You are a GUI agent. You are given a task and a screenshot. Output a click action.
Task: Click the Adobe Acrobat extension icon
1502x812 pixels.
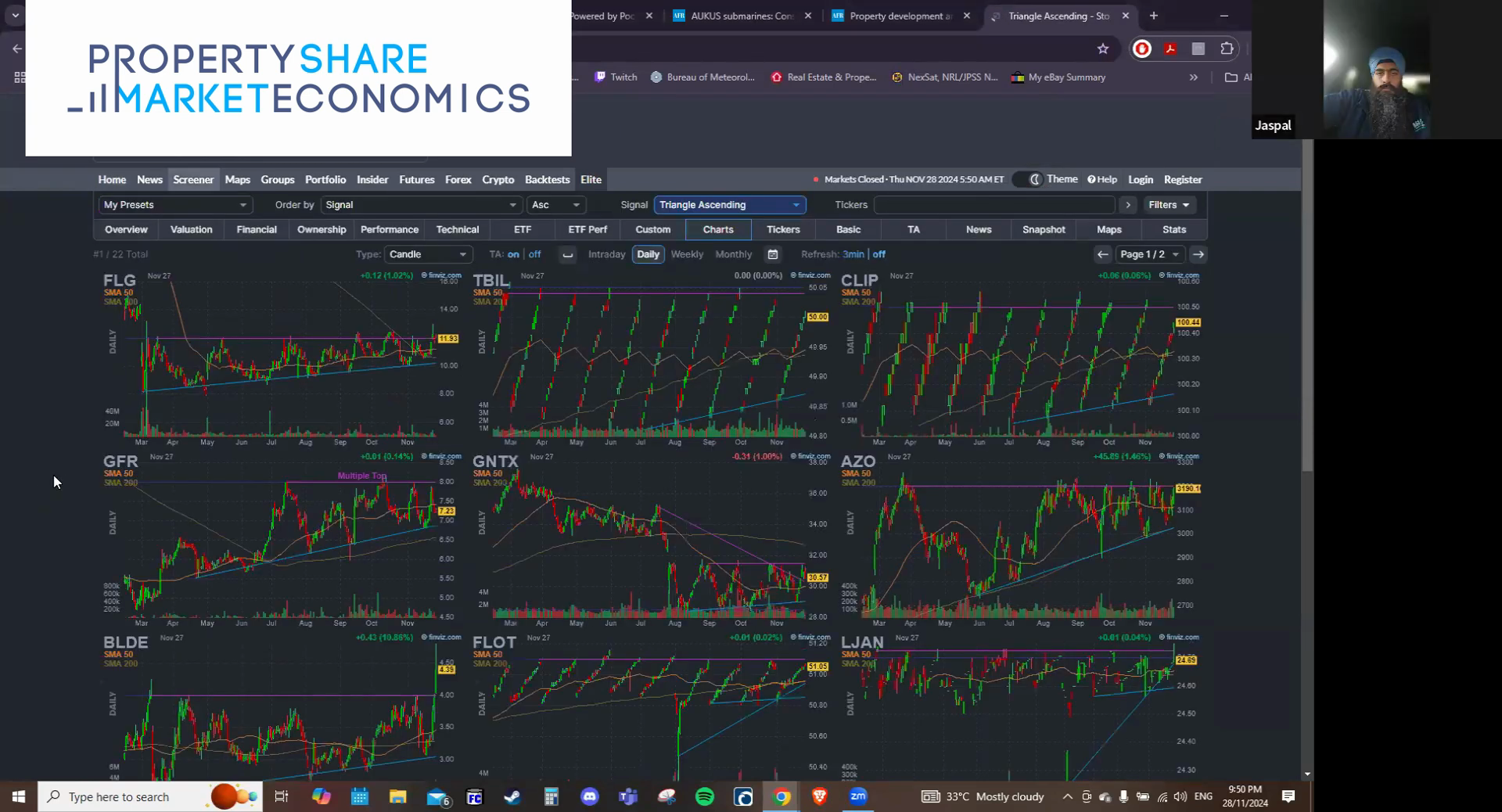click(1170, 49)
